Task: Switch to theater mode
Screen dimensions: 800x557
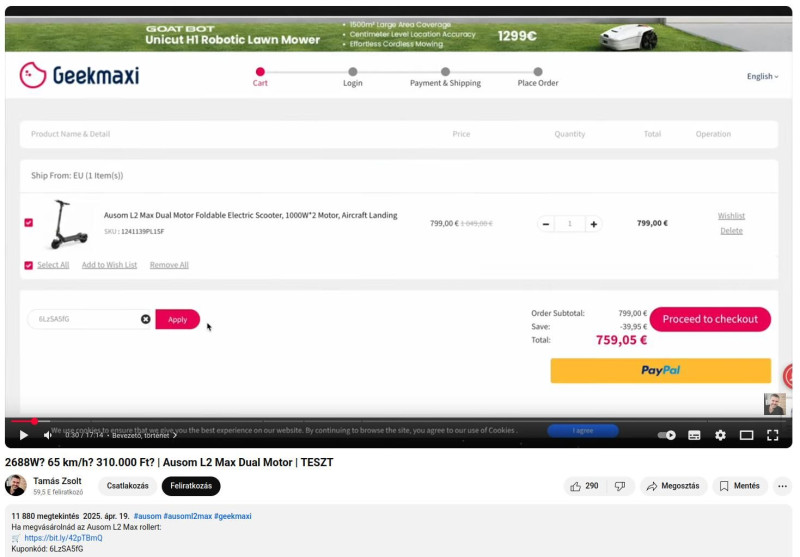Action: [746, 435]
